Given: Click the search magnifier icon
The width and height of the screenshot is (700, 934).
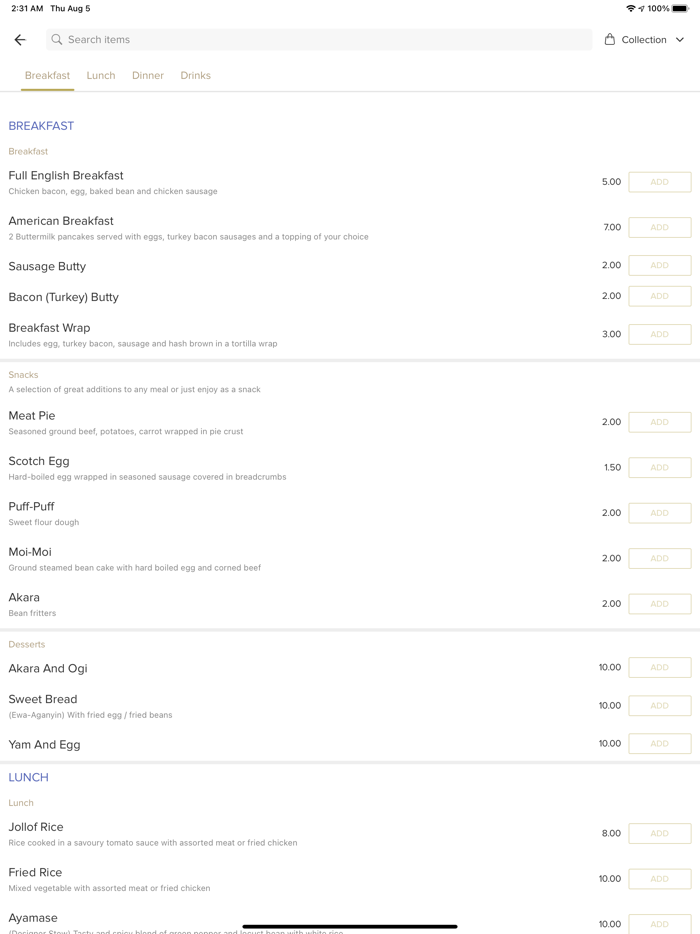Looking at the screenshot, I should [57, 40].
